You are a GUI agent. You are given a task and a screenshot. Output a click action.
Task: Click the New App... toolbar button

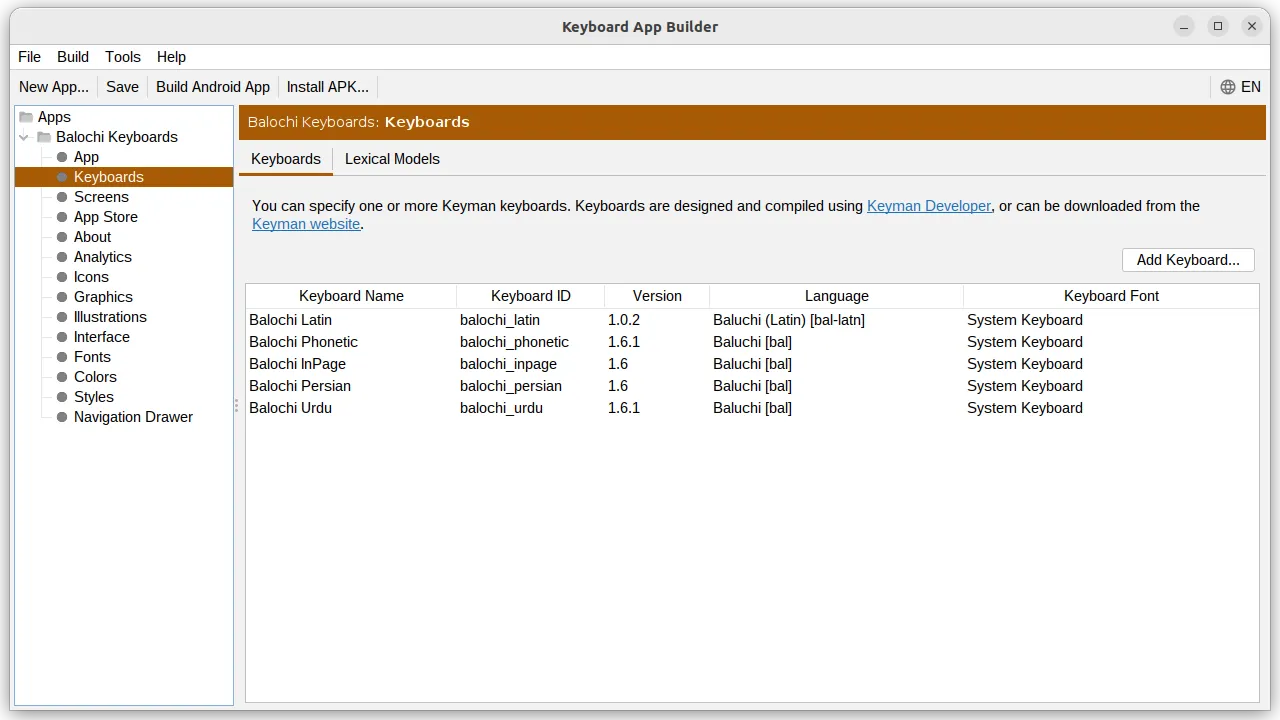click(54, 87)
